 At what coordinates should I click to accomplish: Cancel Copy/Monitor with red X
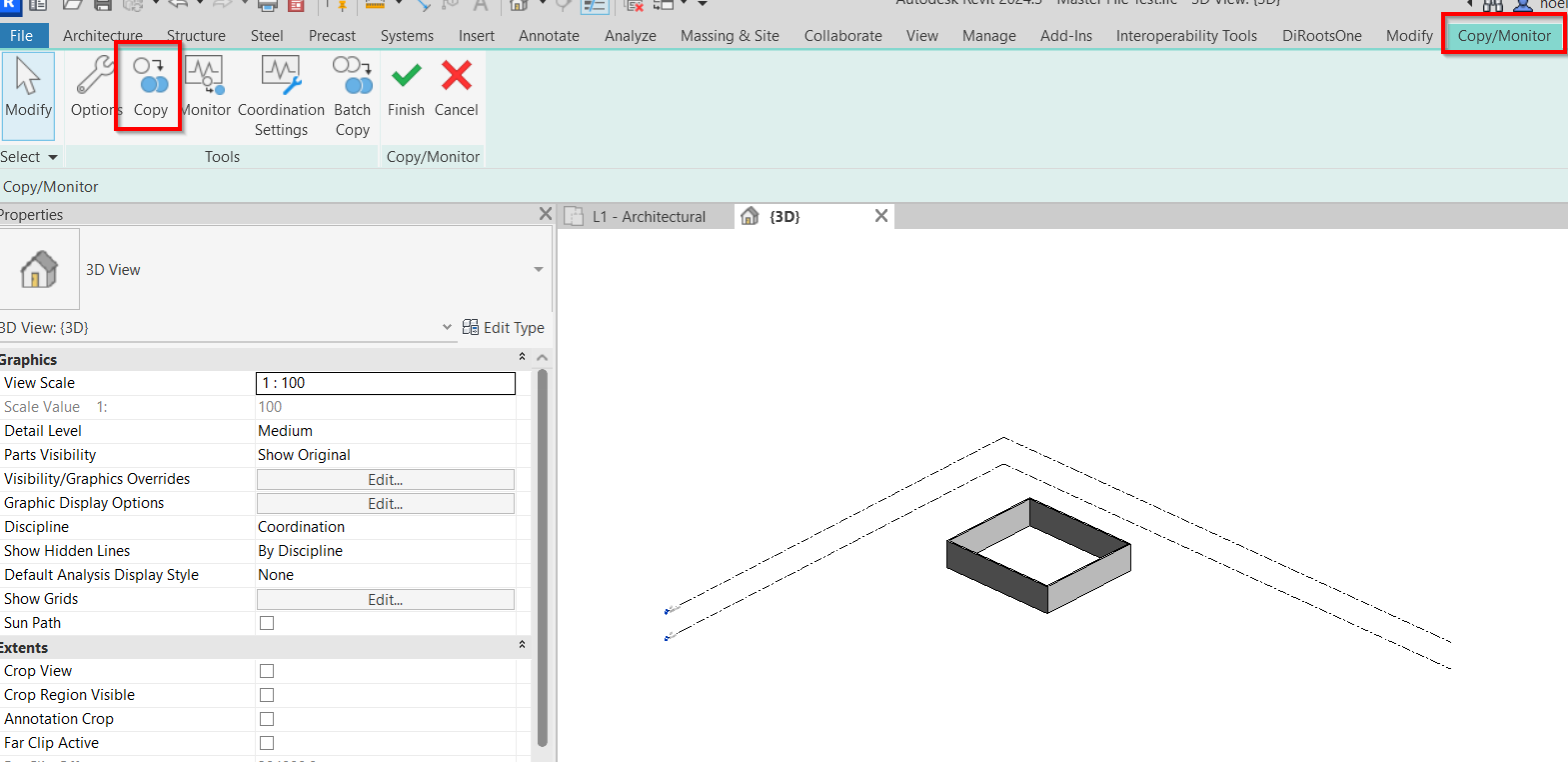pos(456,88)
